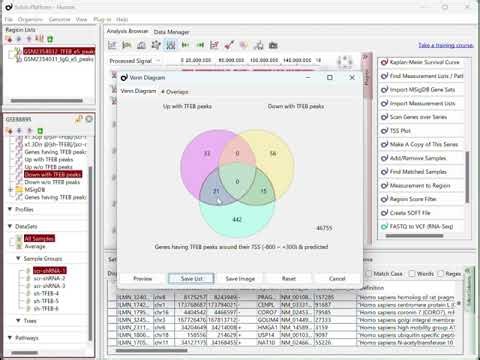Collapse the Pathways section

tap(10, 337)
